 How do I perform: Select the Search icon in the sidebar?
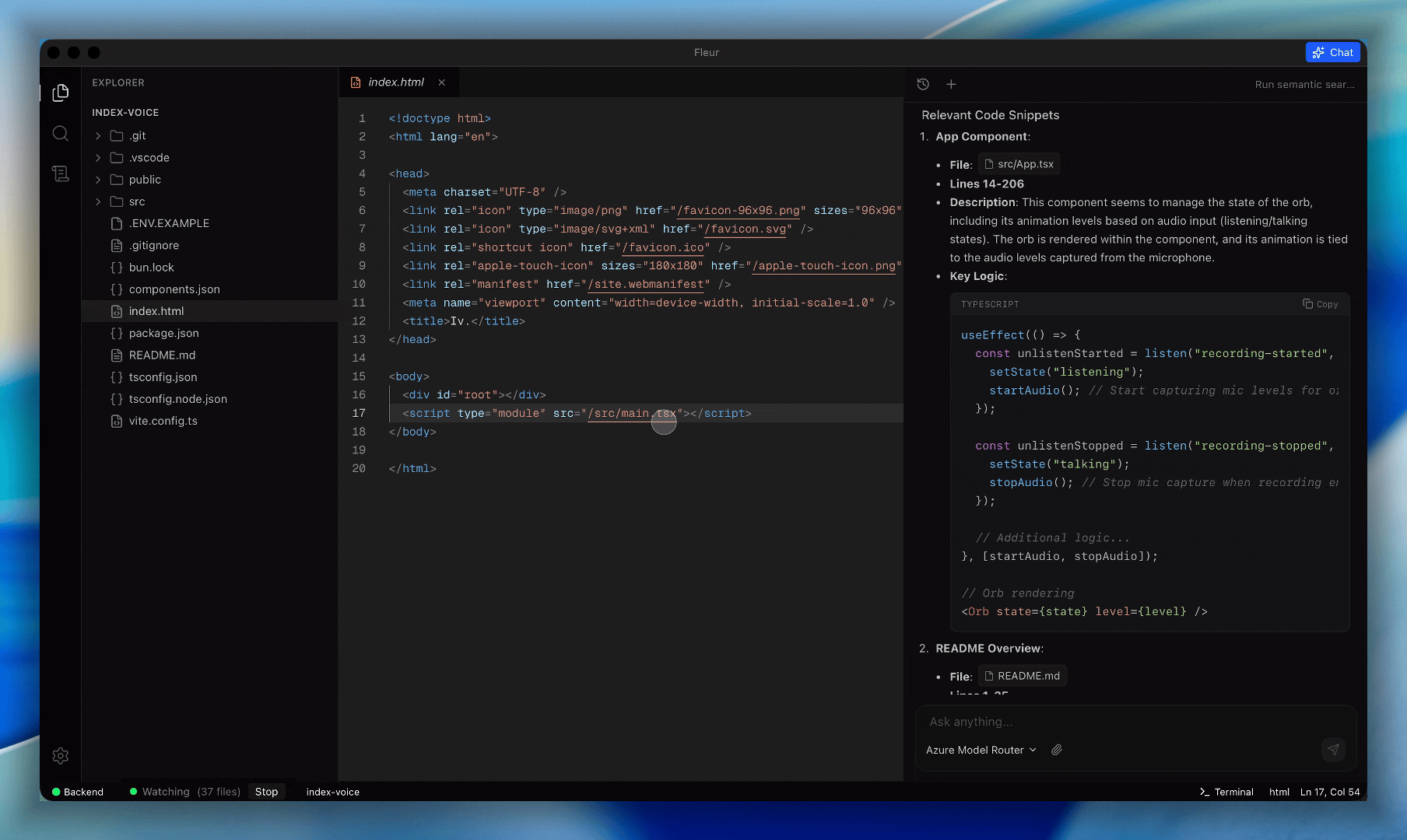click(x=61, y=133)
